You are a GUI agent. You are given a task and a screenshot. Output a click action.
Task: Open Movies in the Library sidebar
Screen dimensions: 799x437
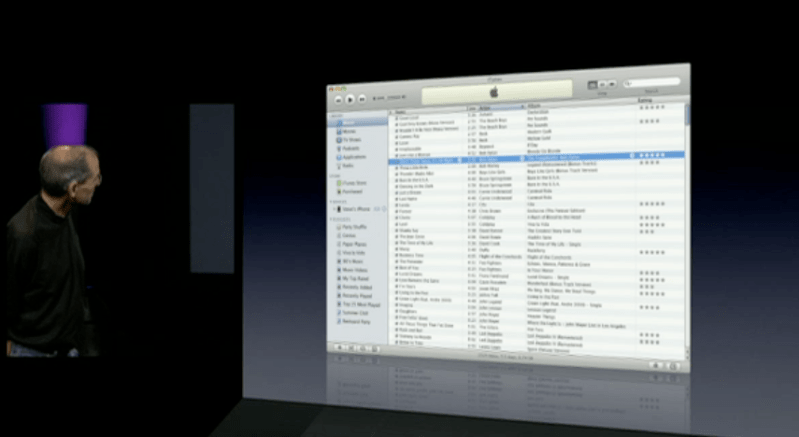point(348,131)
